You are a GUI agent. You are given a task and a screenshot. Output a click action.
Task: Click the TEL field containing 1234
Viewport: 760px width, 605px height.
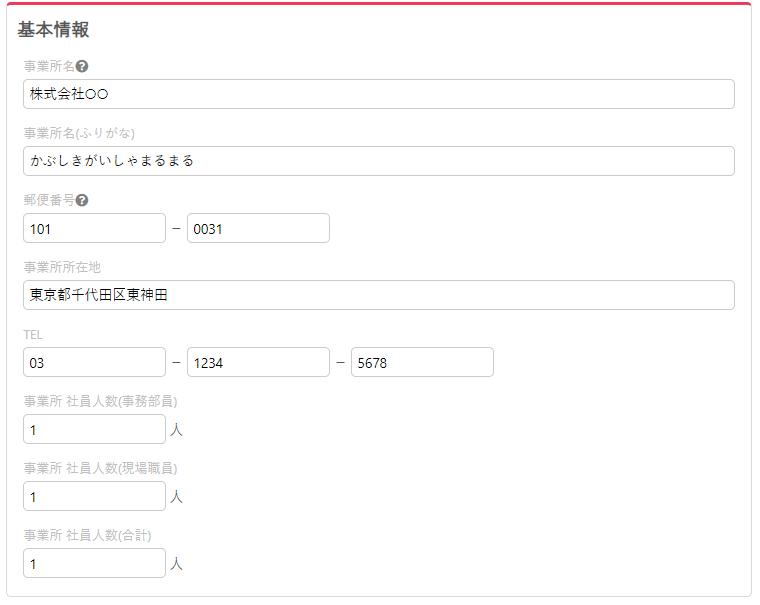click(x=258, y=362)
